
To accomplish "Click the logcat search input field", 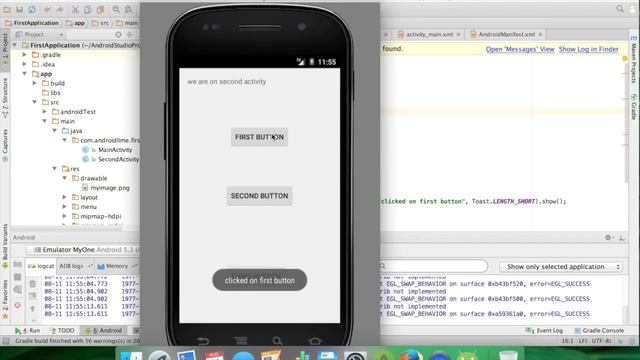I will click(x=433, y=266).
